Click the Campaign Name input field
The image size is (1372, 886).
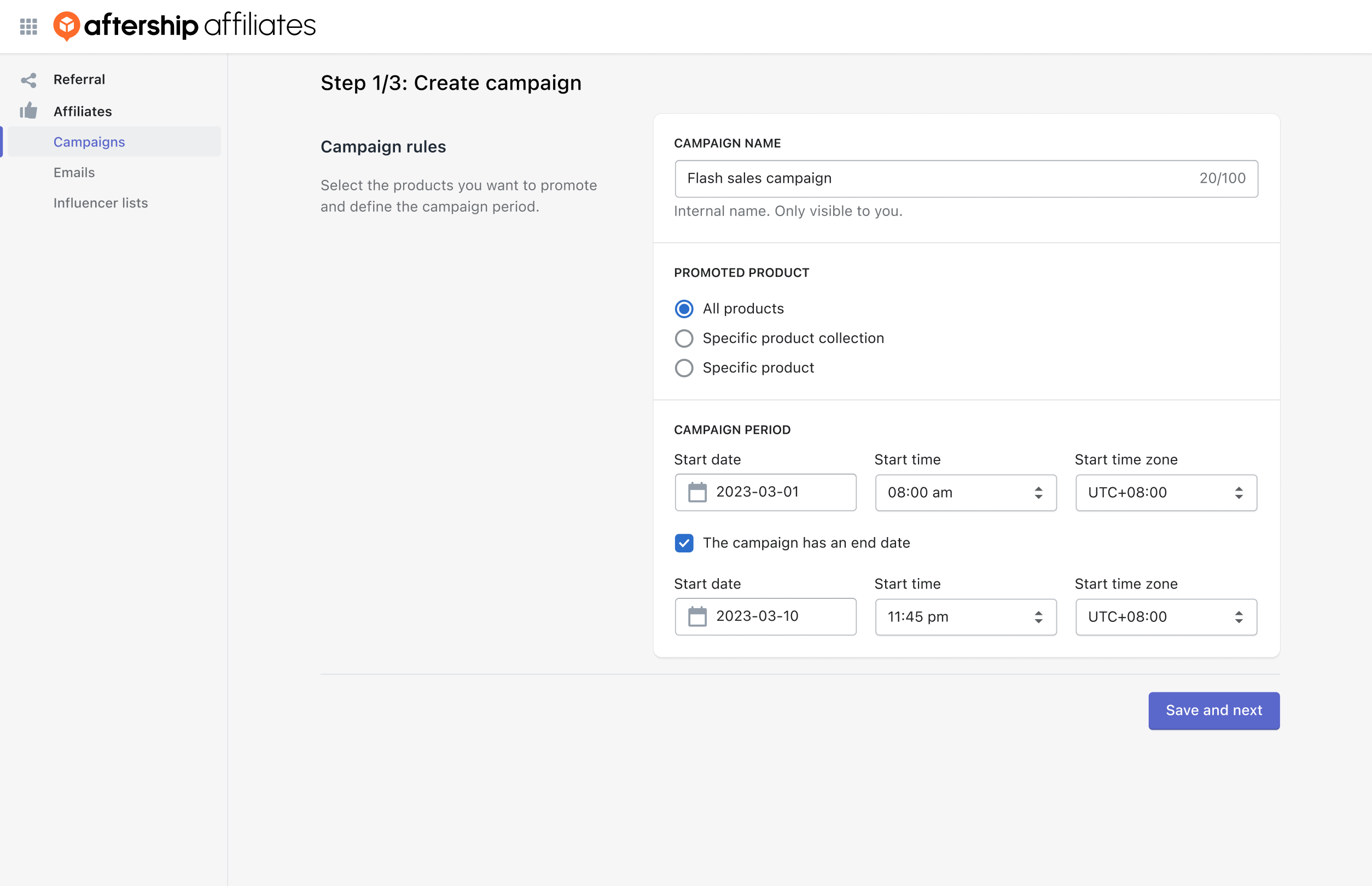(x=966, y=178)
